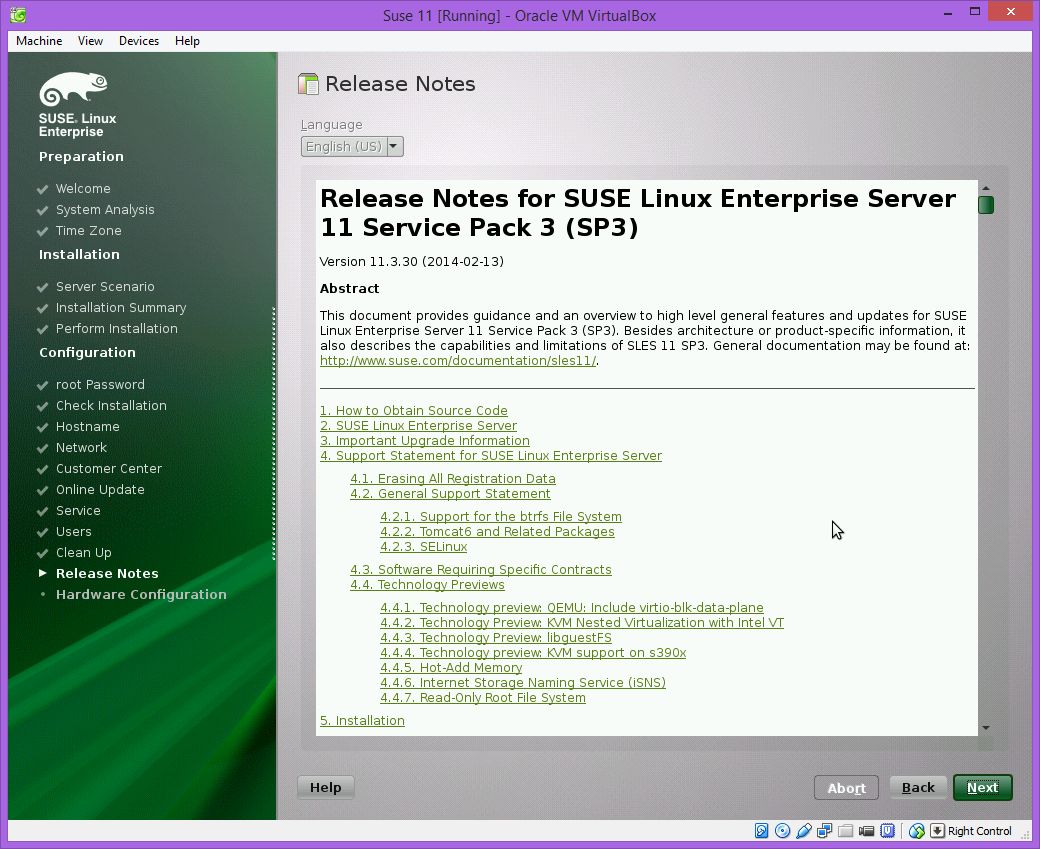
Task: Open '4.4.1. QEMU virtio-blk-data-plane' link
Action: tap(572, 608)
